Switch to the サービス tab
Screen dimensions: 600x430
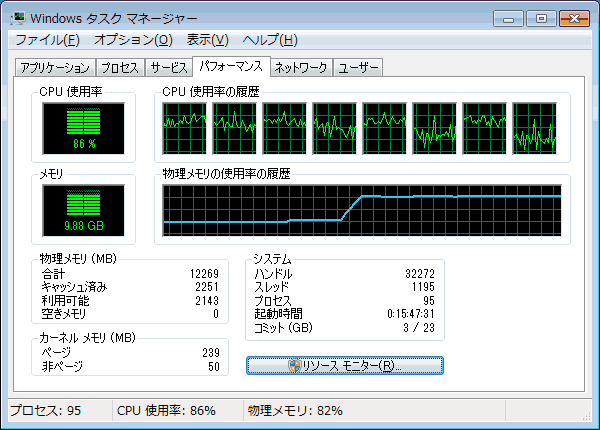[x=169, y=68]
